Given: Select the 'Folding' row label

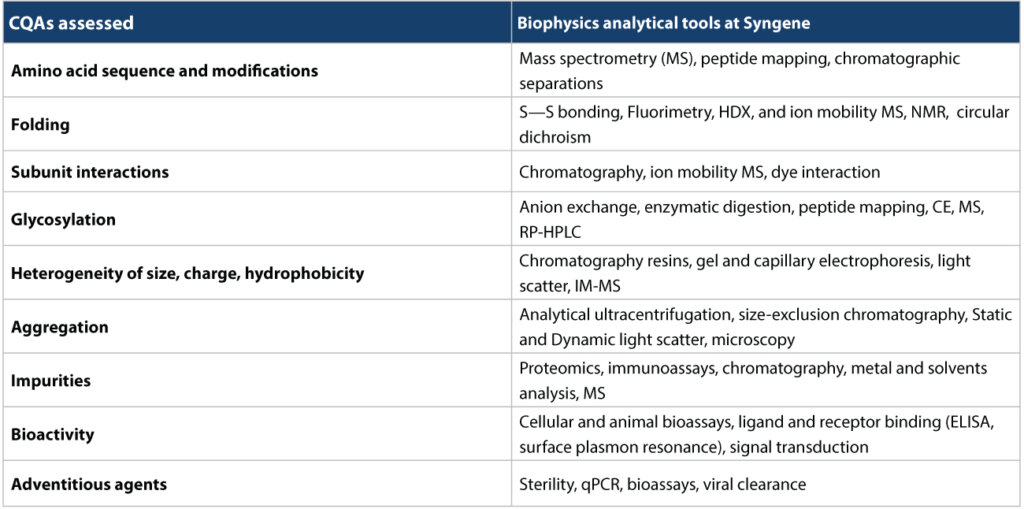Looking at the screenshot, I should click(x=257, y=125).
